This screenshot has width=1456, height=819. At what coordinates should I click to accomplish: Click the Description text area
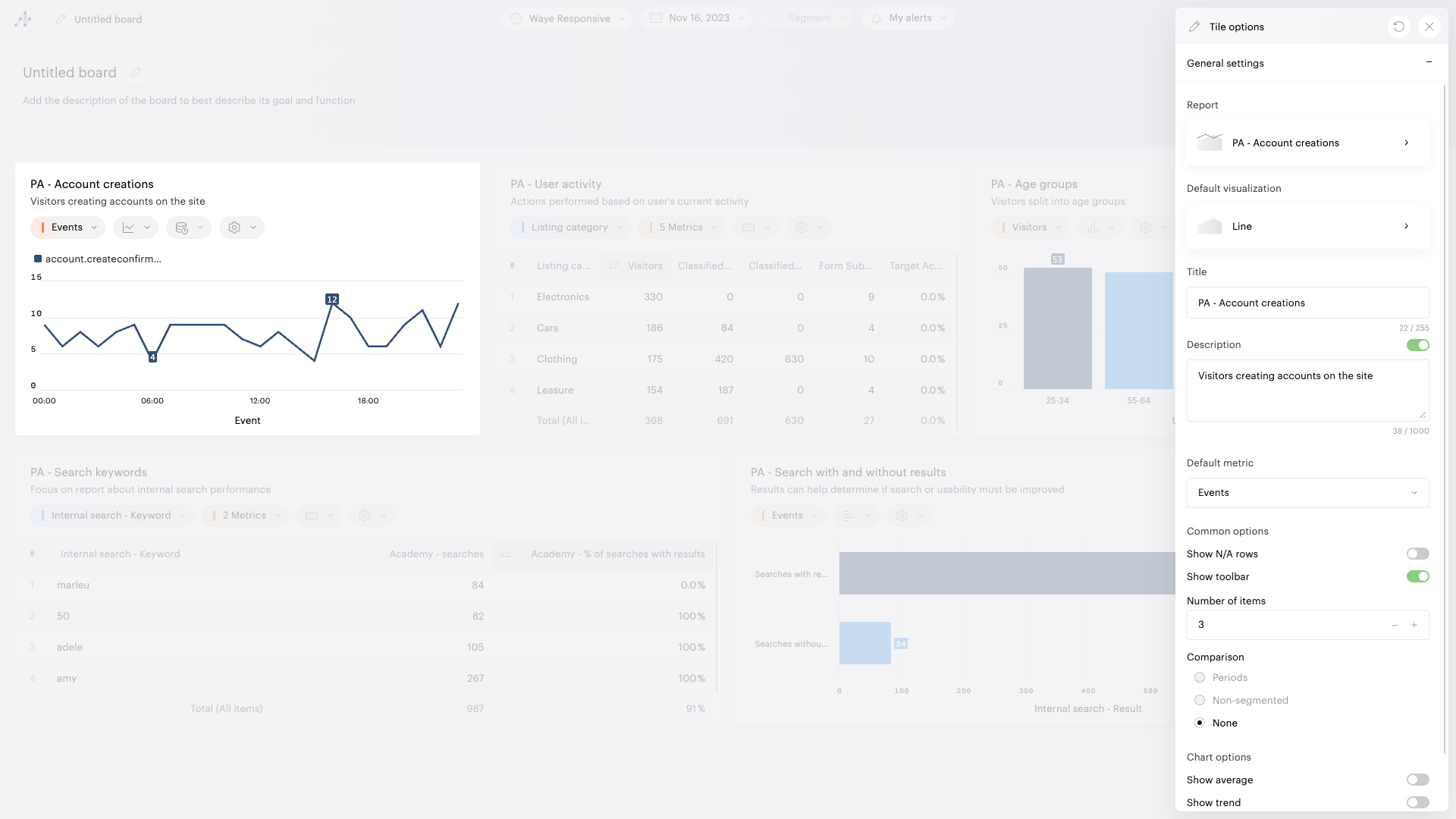(x=1307, y=391)
